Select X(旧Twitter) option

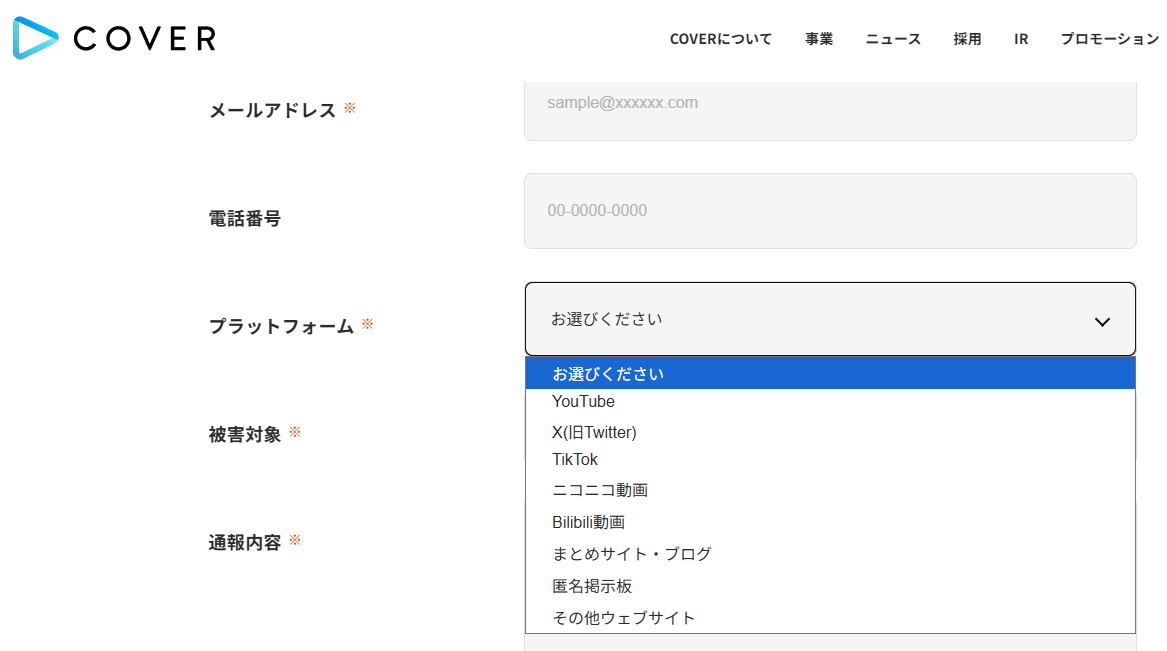click(594, 432)
